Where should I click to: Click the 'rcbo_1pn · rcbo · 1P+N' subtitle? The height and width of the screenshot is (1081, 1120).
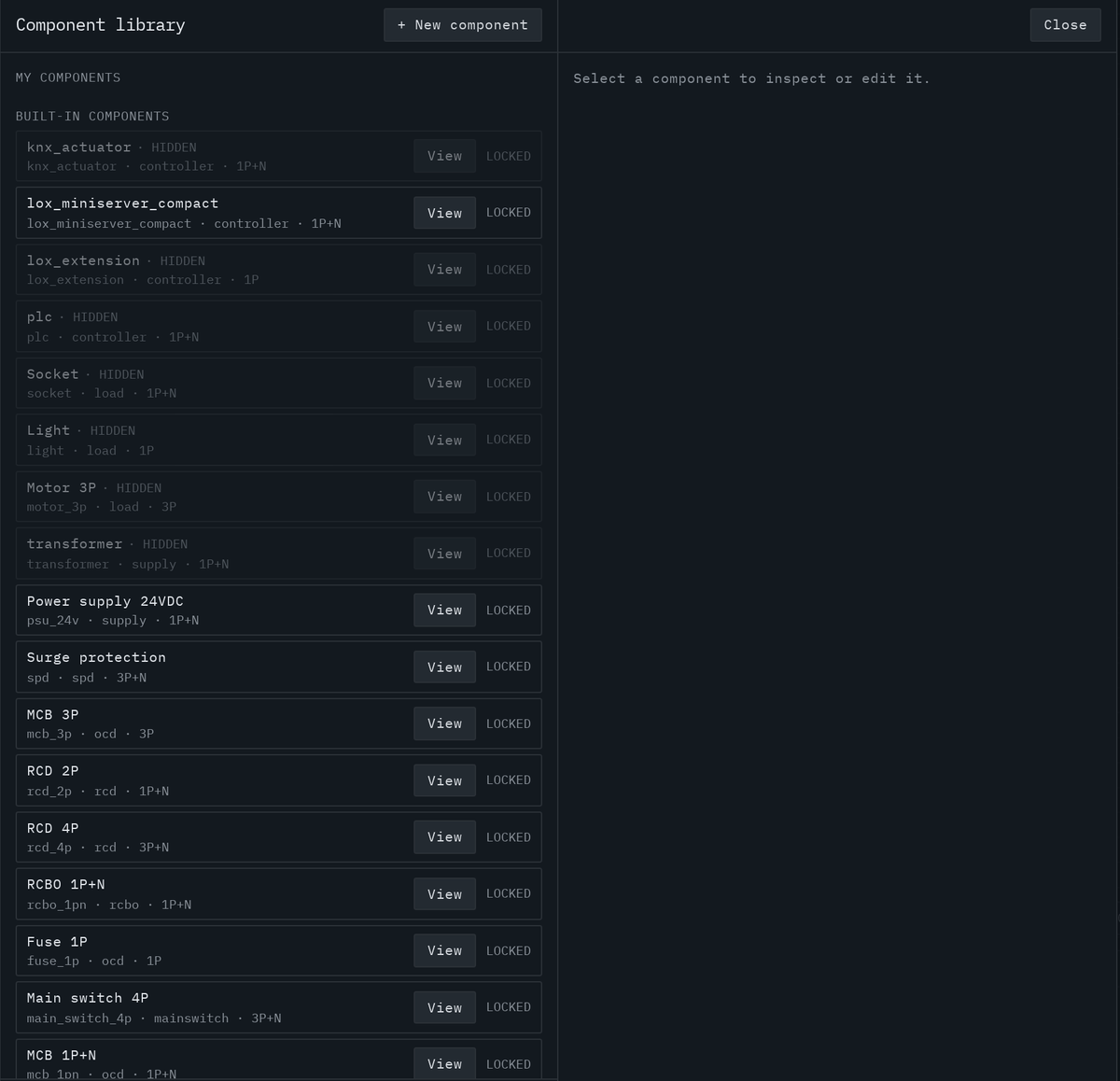[109, 905]
